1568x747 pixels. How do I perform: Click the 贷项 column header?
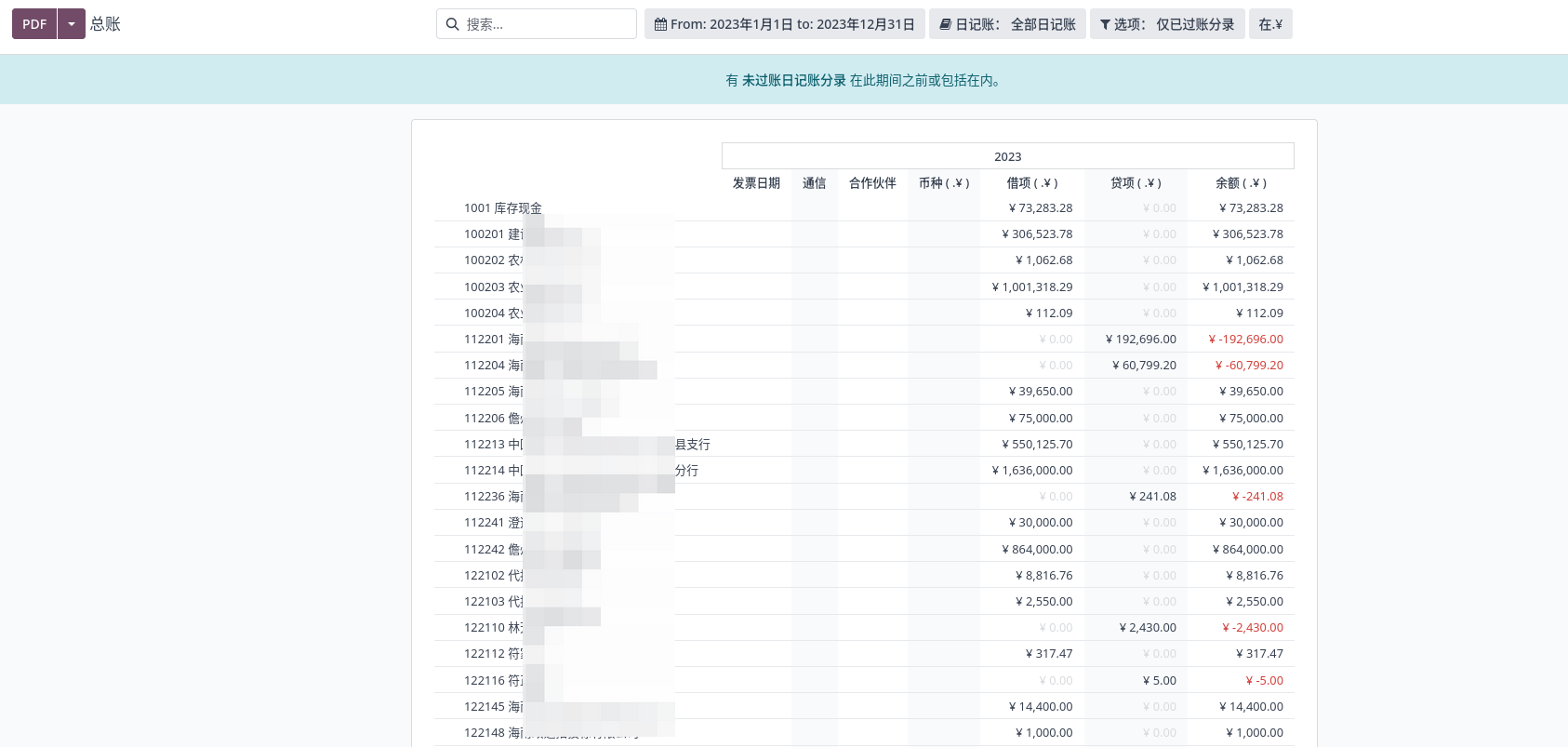[x=1136, y=183]
